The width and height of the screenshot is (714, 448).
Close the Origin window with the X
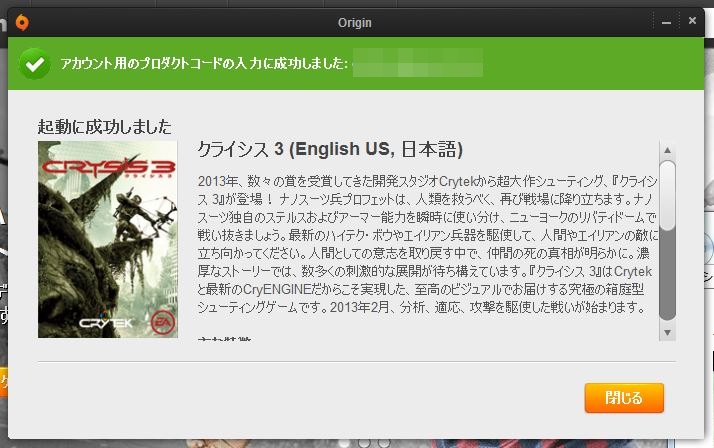[x=692, y=20]
